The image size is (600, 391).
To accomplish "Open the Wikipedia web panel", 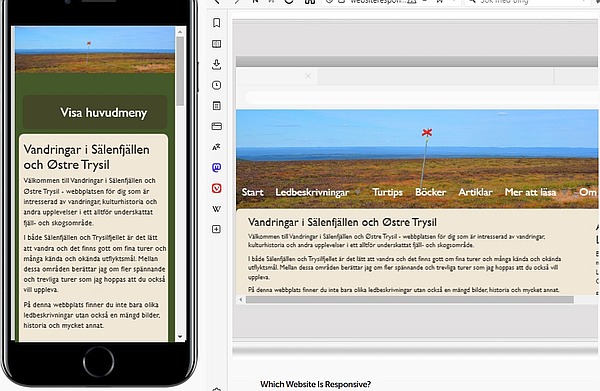I will click(217, 209).
